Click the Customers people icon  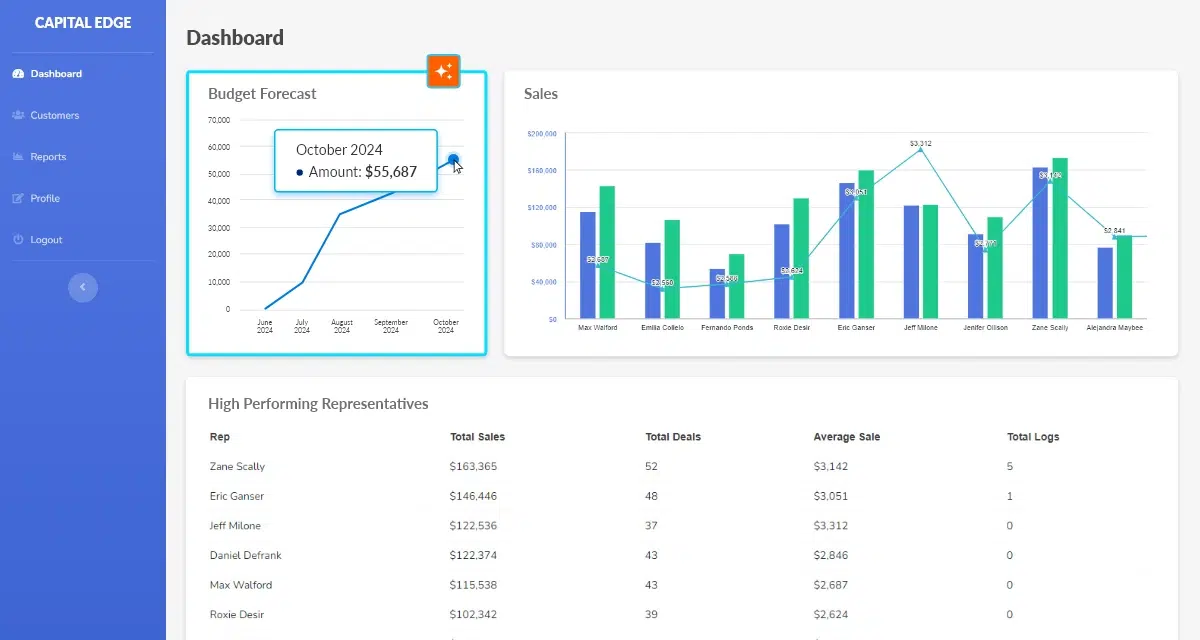[x=18, y=116]
